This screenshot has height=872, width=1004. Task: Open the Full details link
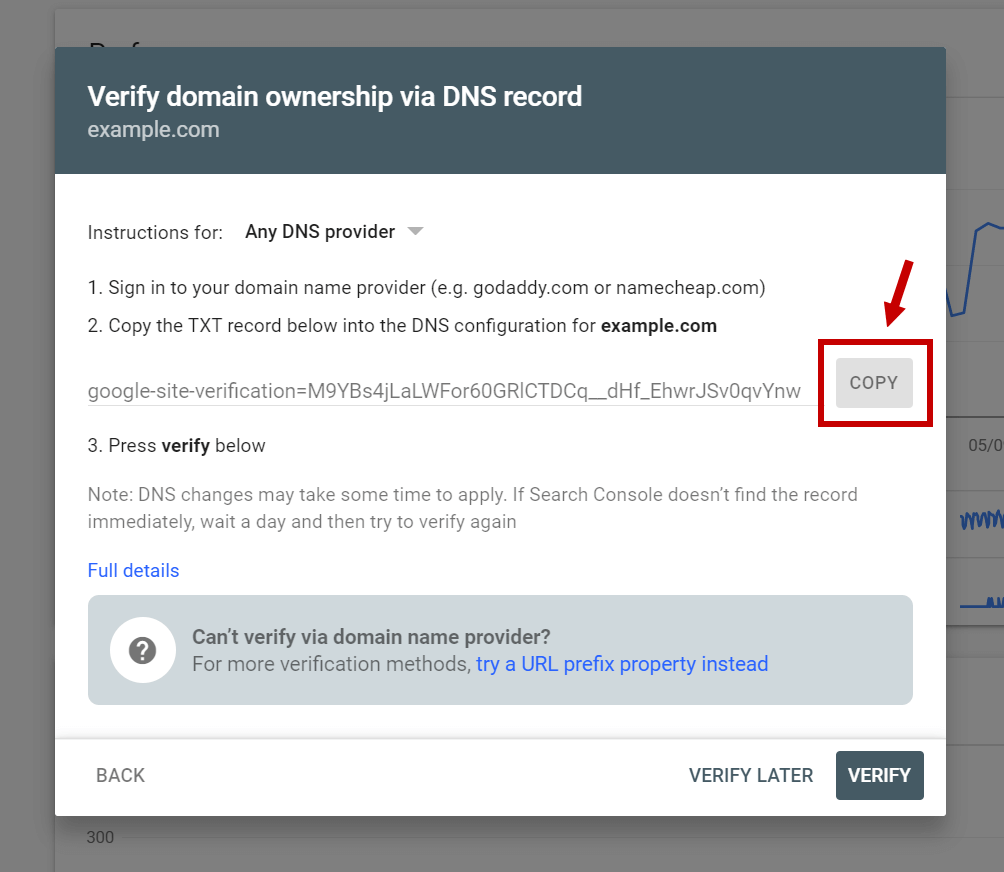coord(133,570)
